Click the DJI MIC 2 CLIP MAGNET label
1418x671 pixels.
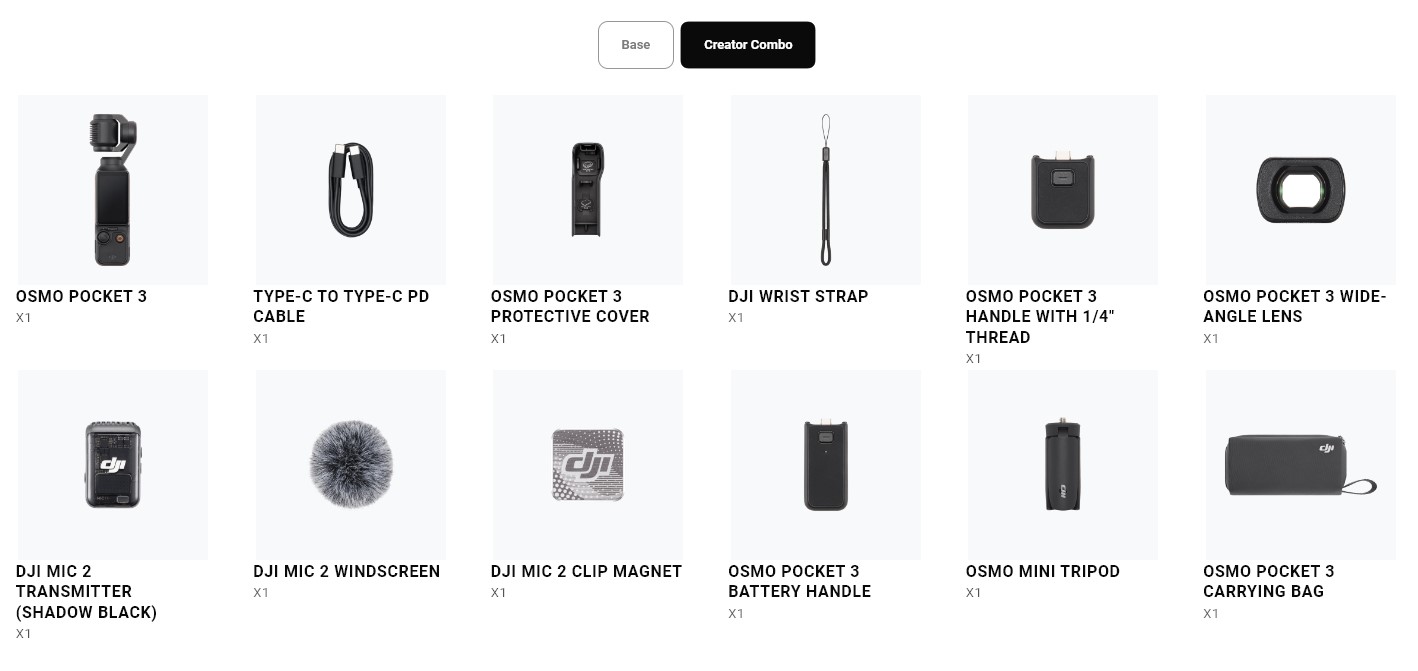point(587,571)
